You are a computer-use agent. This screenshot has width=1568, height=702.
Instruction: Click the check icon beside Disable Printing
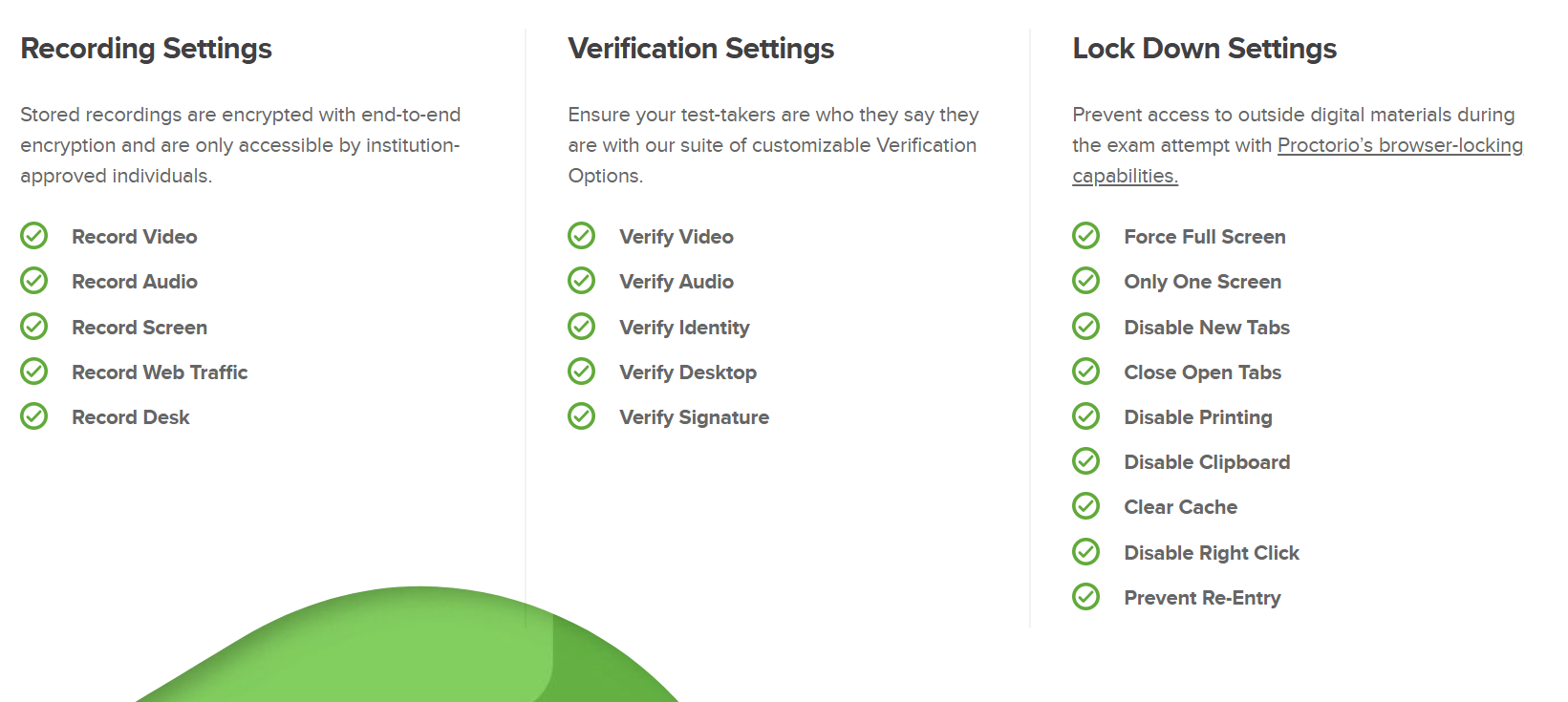(x=1085, y=416)
